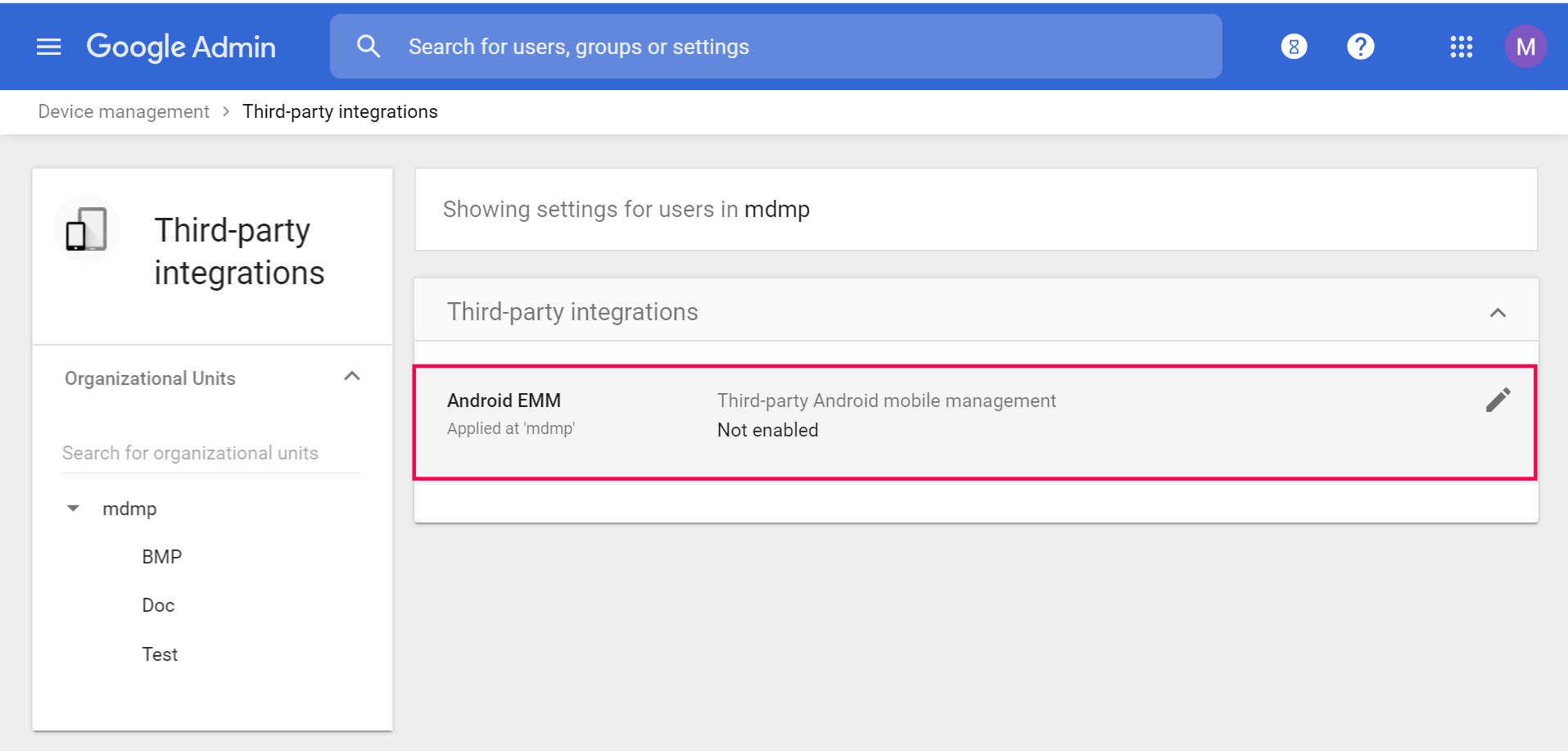Collapse the Third-party integrations panel
This screenshot has width=1568, height=751.
click(x=1498, y=313)
